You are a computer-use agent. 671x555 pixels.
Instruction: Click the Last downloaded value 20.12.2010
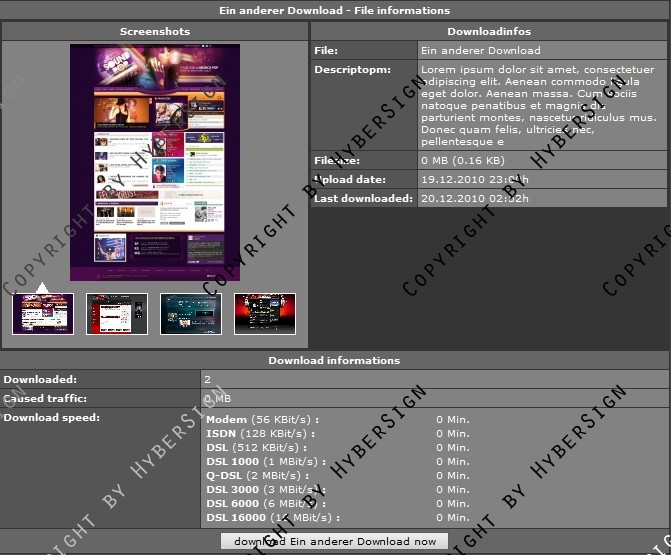475,198
